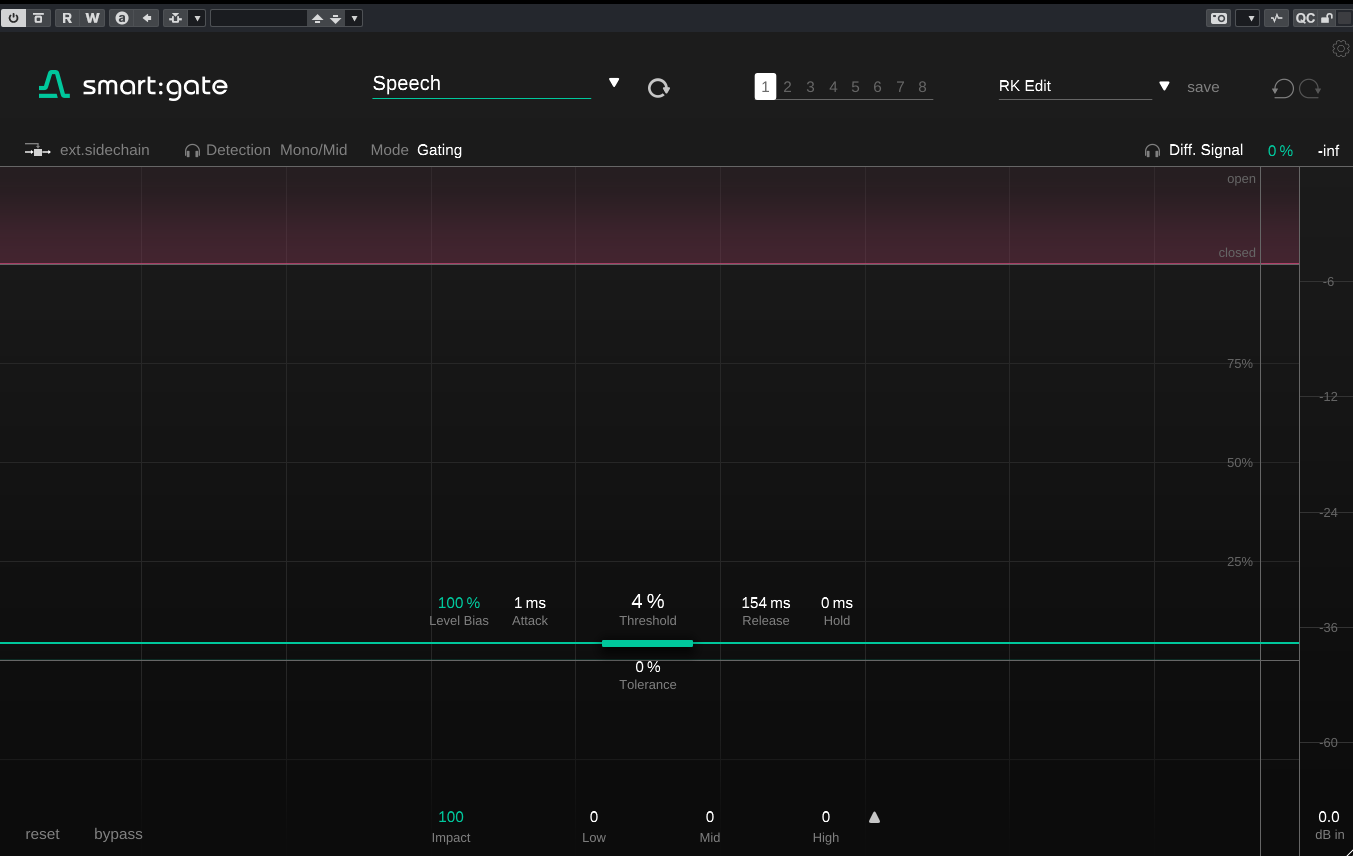This screenshot has width=1353, height=856.
Task: Adjust the Release 154 ms value
Action: [x=766, y=603]
